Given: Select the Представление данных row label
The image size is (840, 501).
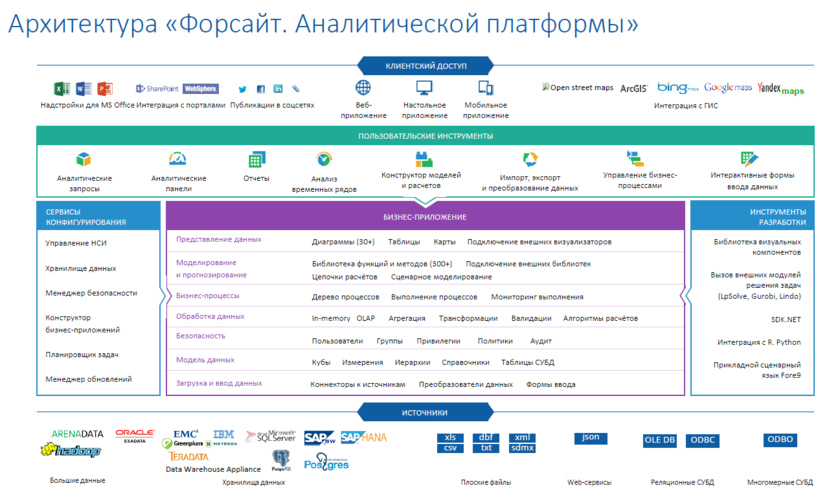Looking at the screenshot, I should [218, 240].
